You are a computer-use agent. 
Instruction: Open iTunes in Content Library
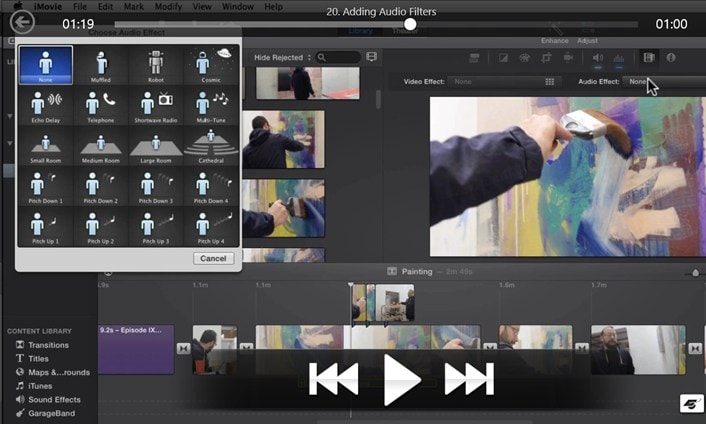point(34,386)
